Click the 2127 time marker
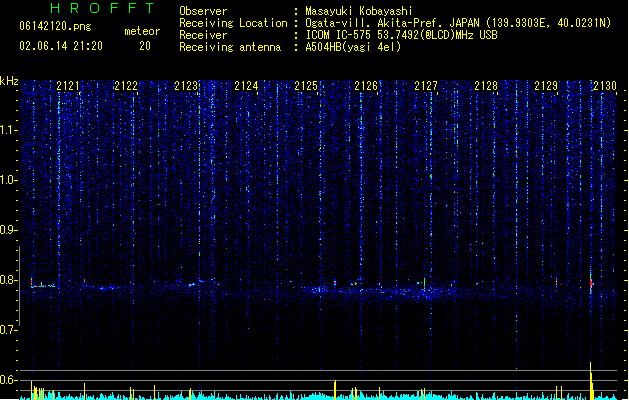Image resolution: width=629 pixels, height=400 pixels. (x=426, y=86)
